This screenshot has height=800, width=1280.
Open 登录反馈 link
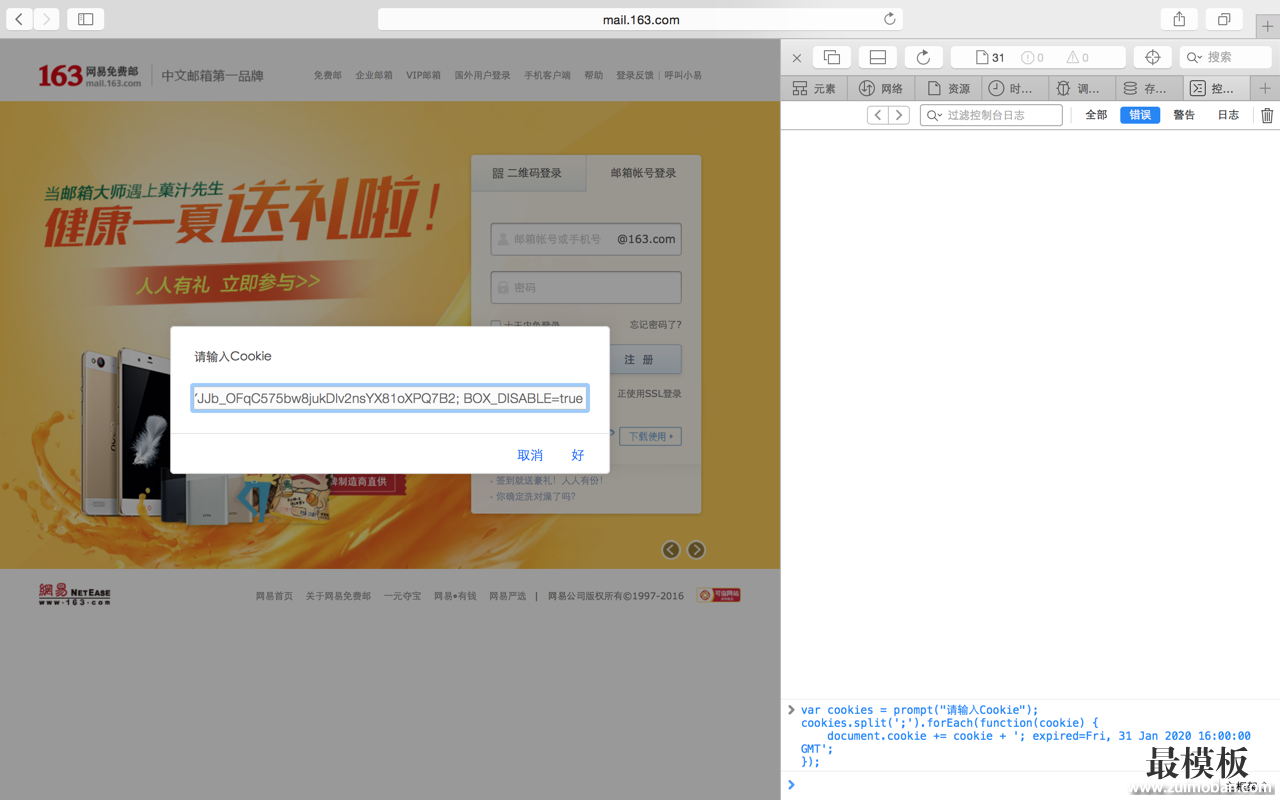coord(635,76)
